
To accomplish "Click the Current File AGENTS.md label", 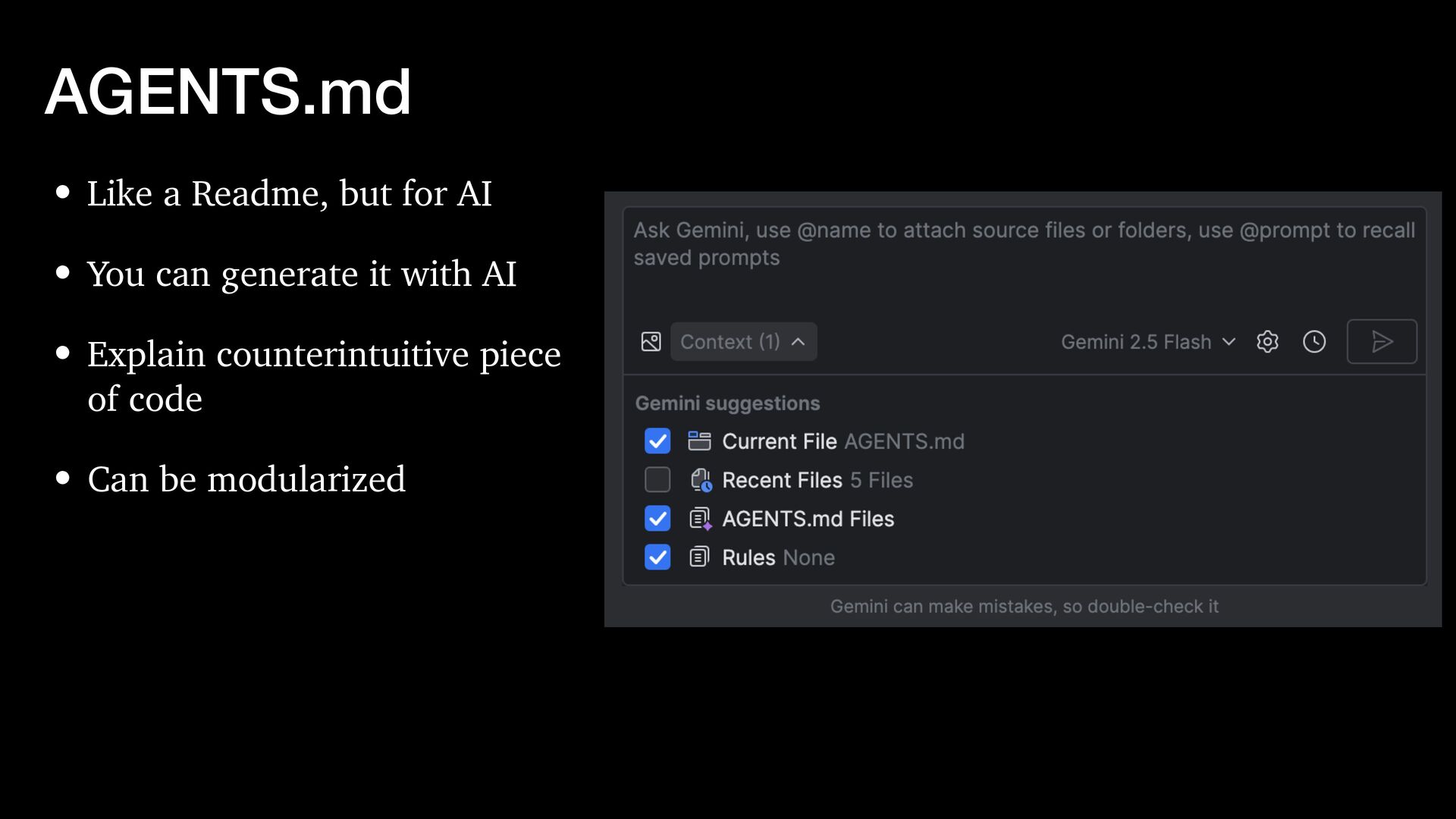I will point(843,441).
